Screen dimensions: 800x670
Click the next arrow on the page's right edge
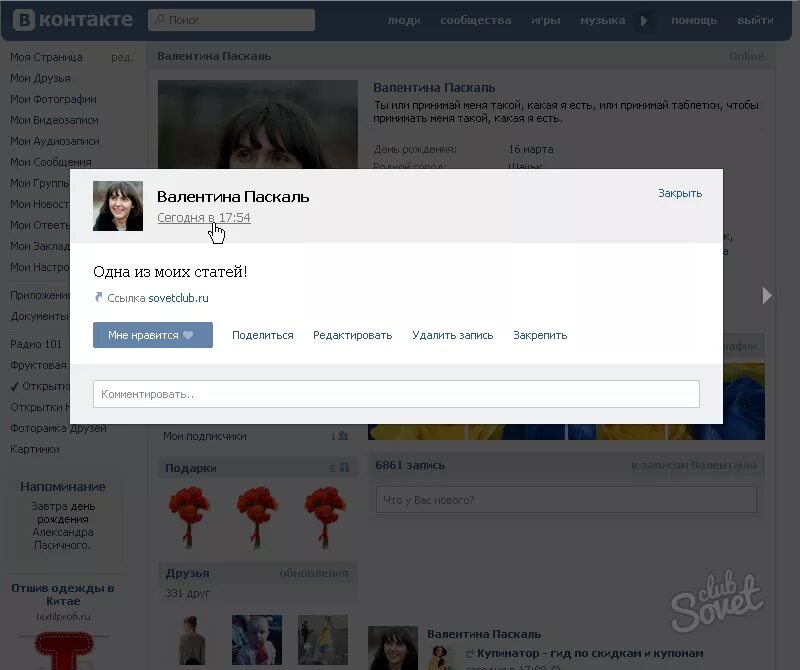(767, 295)
